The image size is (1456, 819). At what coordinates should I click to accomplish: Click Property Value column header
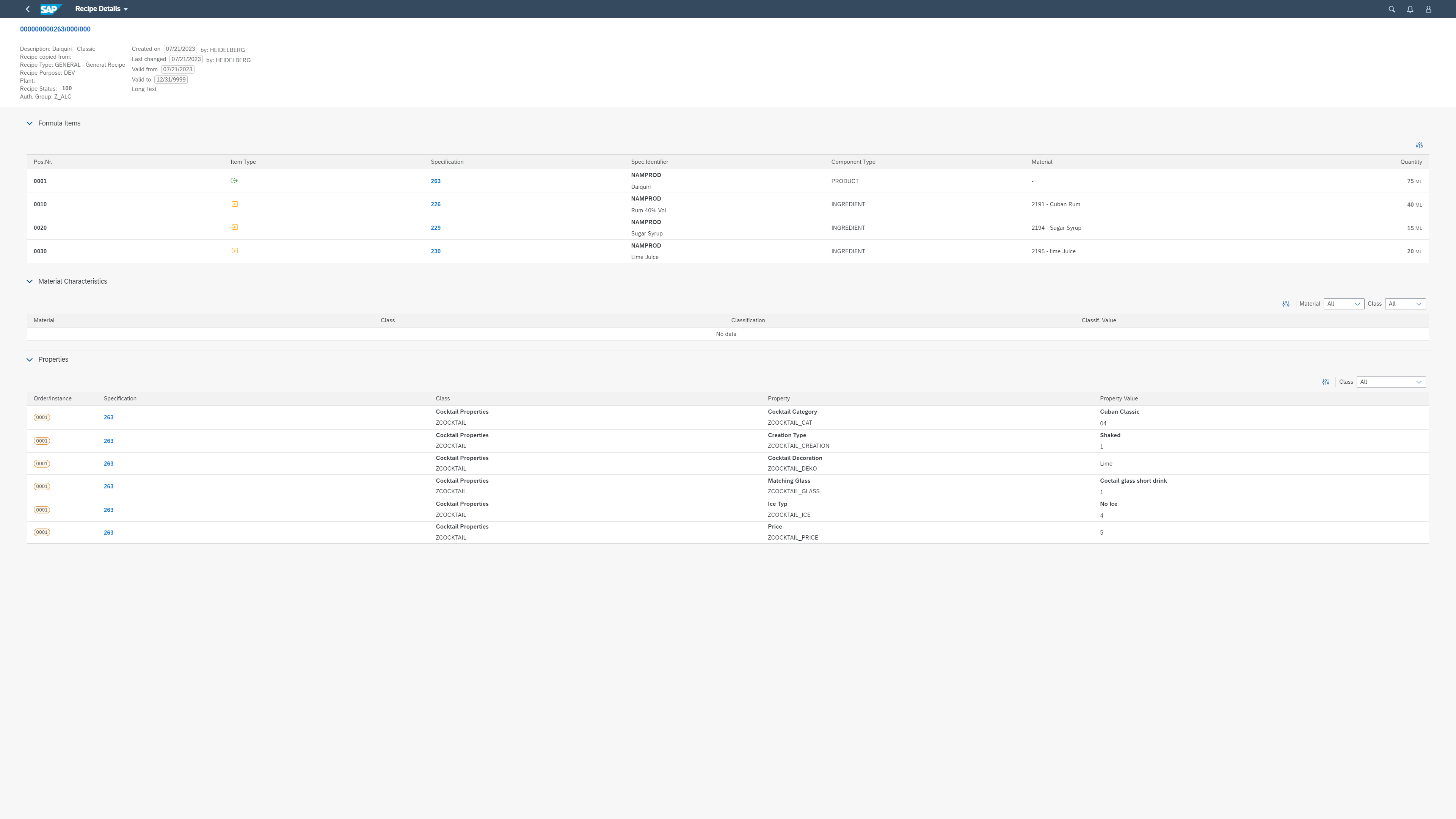(x=1119, y=399)
